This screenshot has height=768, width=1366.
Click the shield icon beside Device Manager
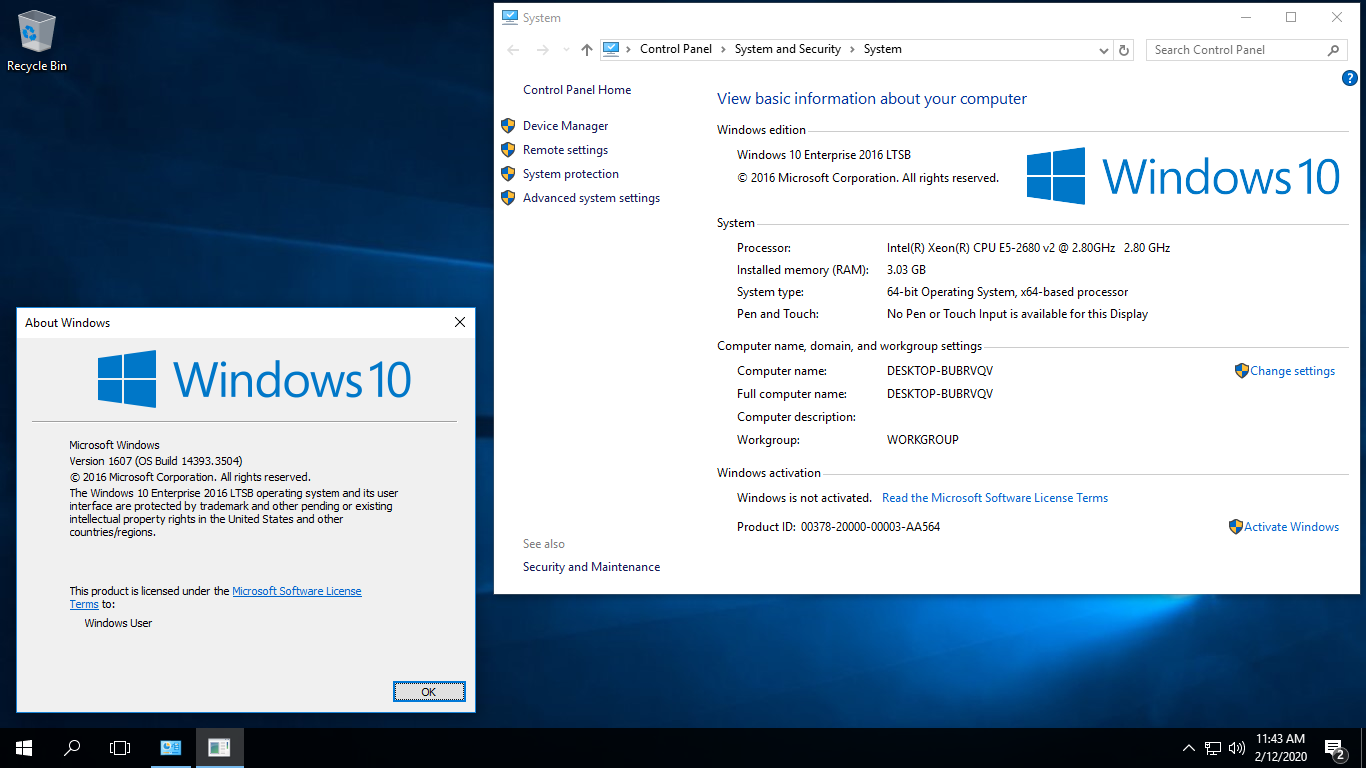click(x=508, y=126)
